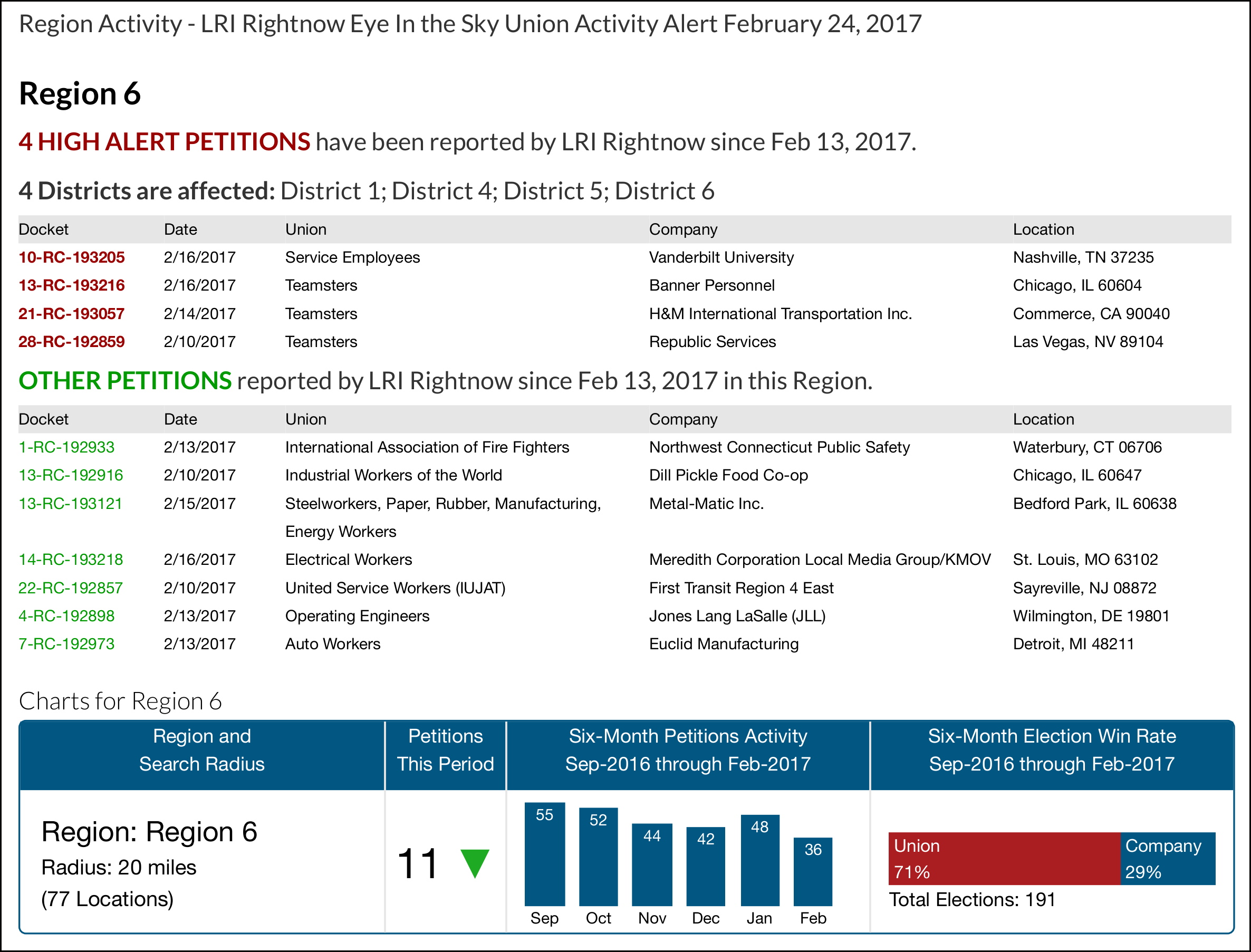The image size is (1251, 952).
Task: Click 'Waterbury, CT 06706' location cell
Action: coord(1088,447)
